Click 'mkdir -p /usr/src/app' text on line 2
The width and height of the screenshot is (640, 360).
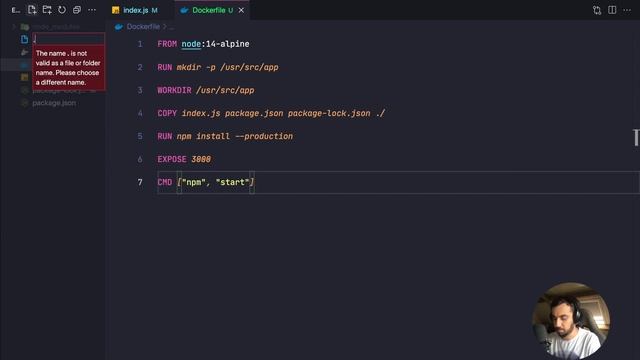(x=227, y=67)
